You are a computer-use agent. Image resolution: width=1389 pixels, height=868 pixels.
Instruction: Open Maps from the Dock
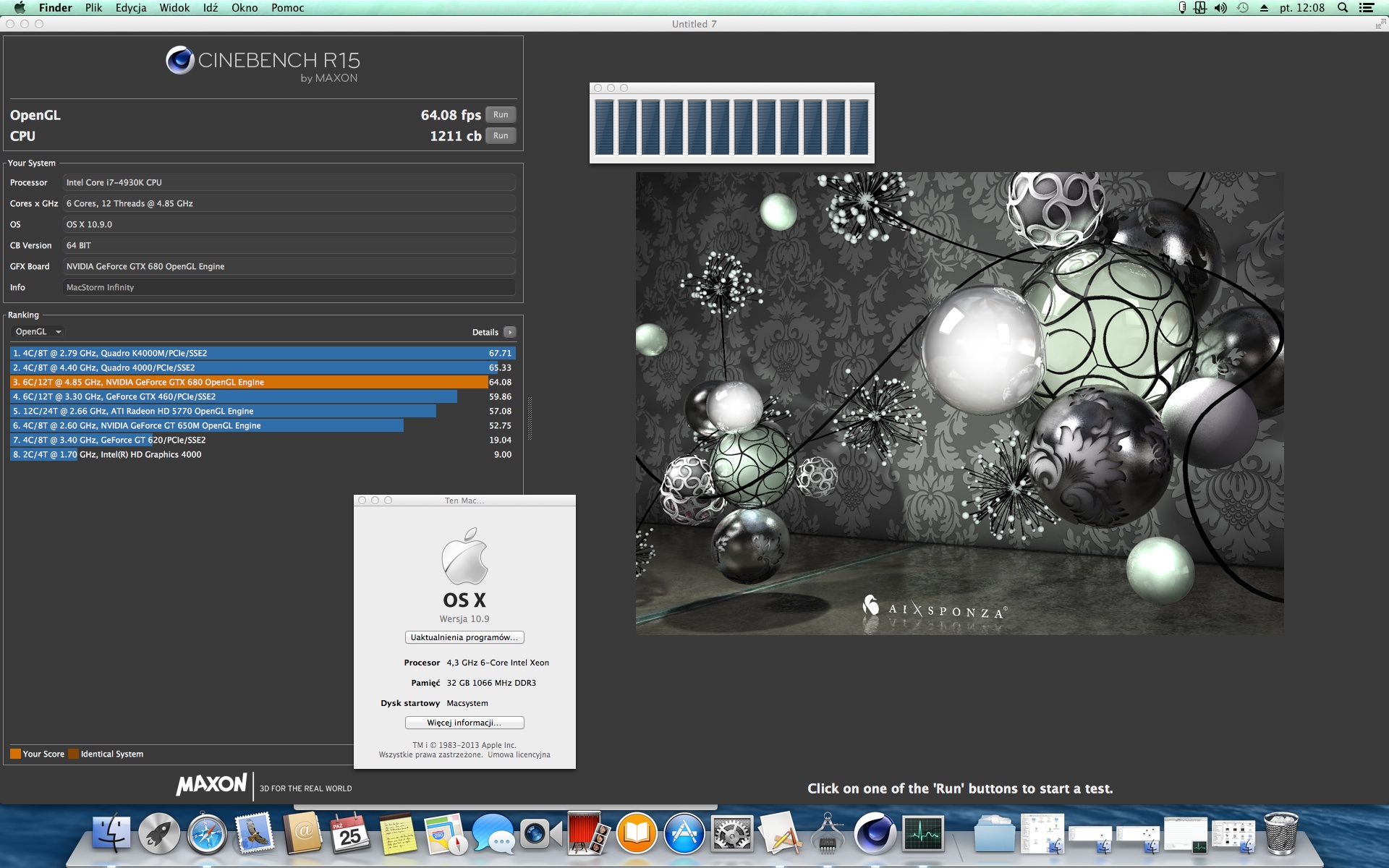pos(446,834)
